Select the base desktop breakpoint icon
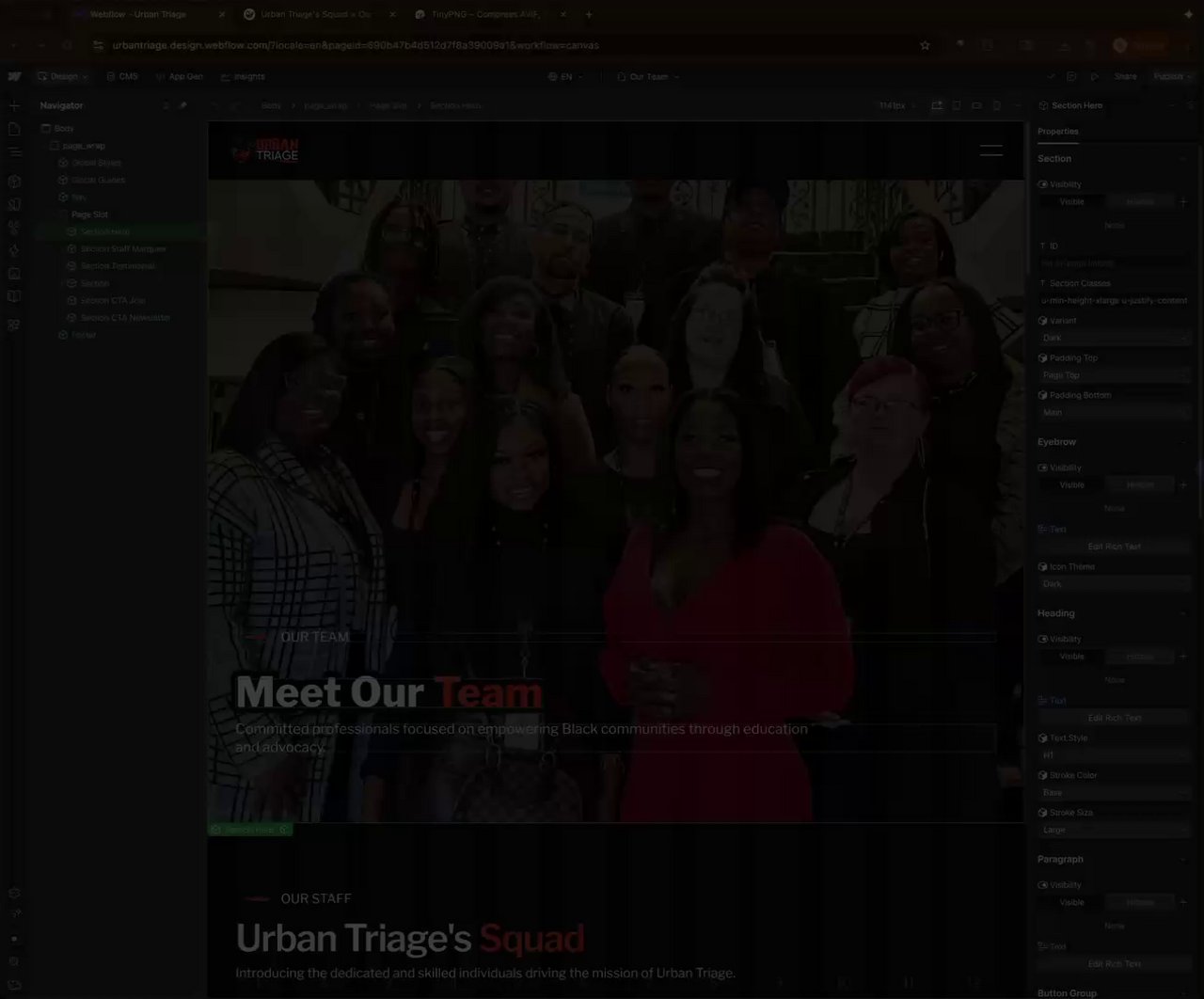The width and height of the screenshot is (1204, 999). (937, 105)
